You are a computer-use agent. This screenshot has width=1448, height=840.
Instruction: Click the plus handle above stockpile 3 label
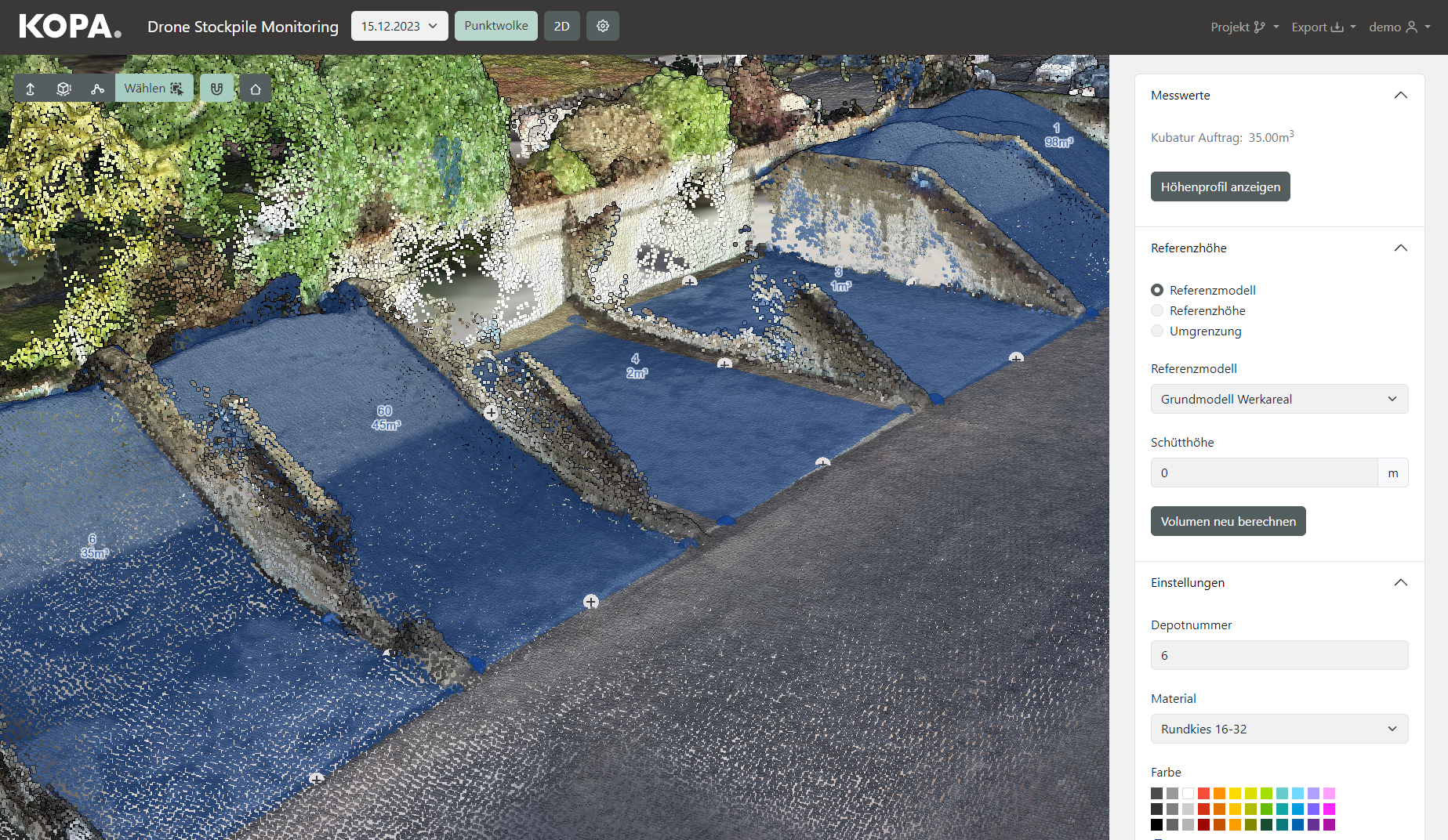[x=690, y=281]
